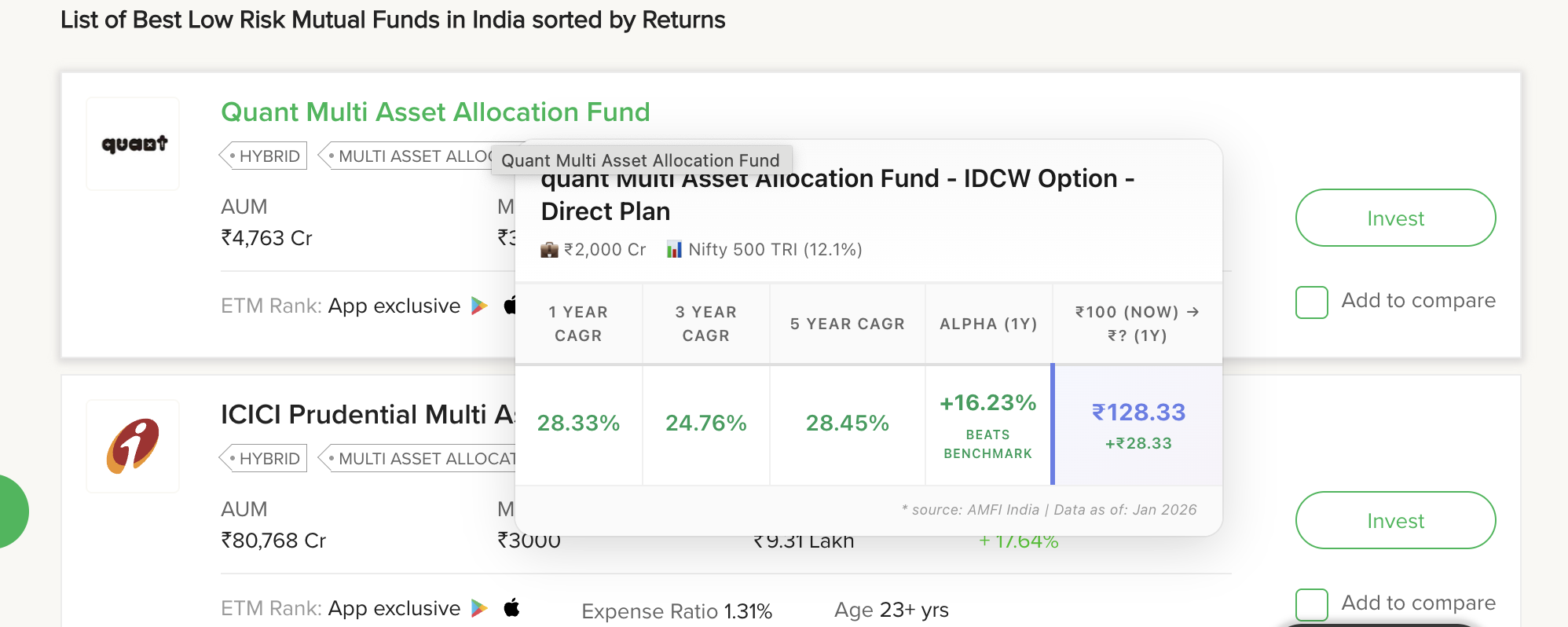Open Google Play icon in ICICI fund card
The width and height of the screenshot is (1568, 627).
(x=479, y=608)
